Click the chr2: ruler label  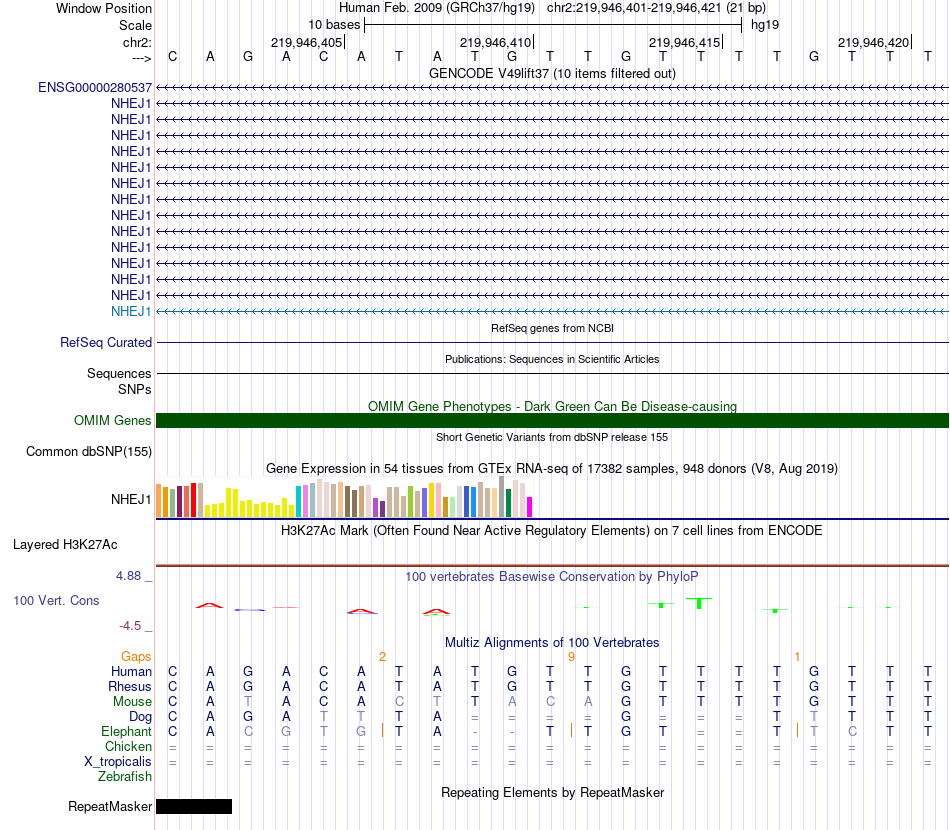coord(137,42)
